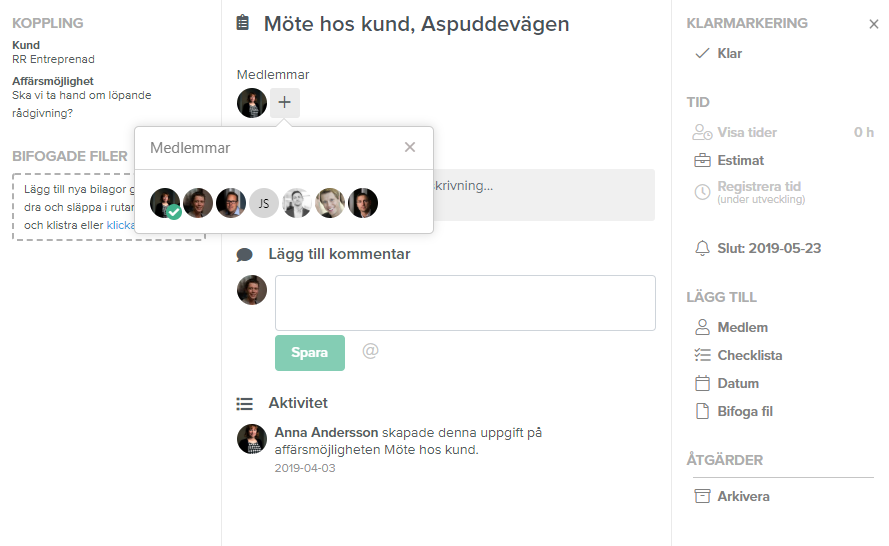Click Registrera tid clock option
The height and width of the screenshot is (546, 889).
(x=758, y=187)
